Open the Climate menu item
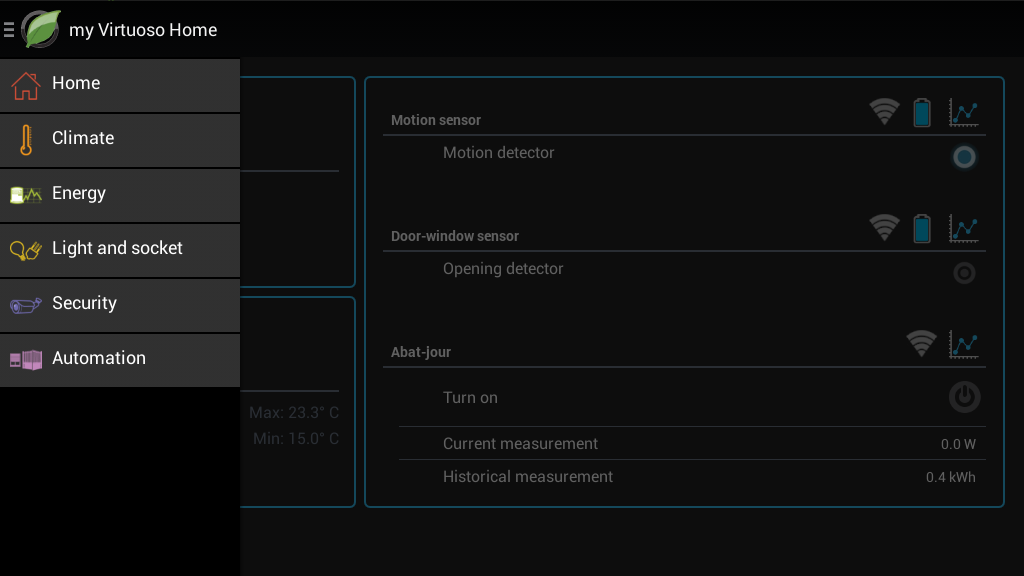Screen dimensions: 1024x576 [120, 140]
